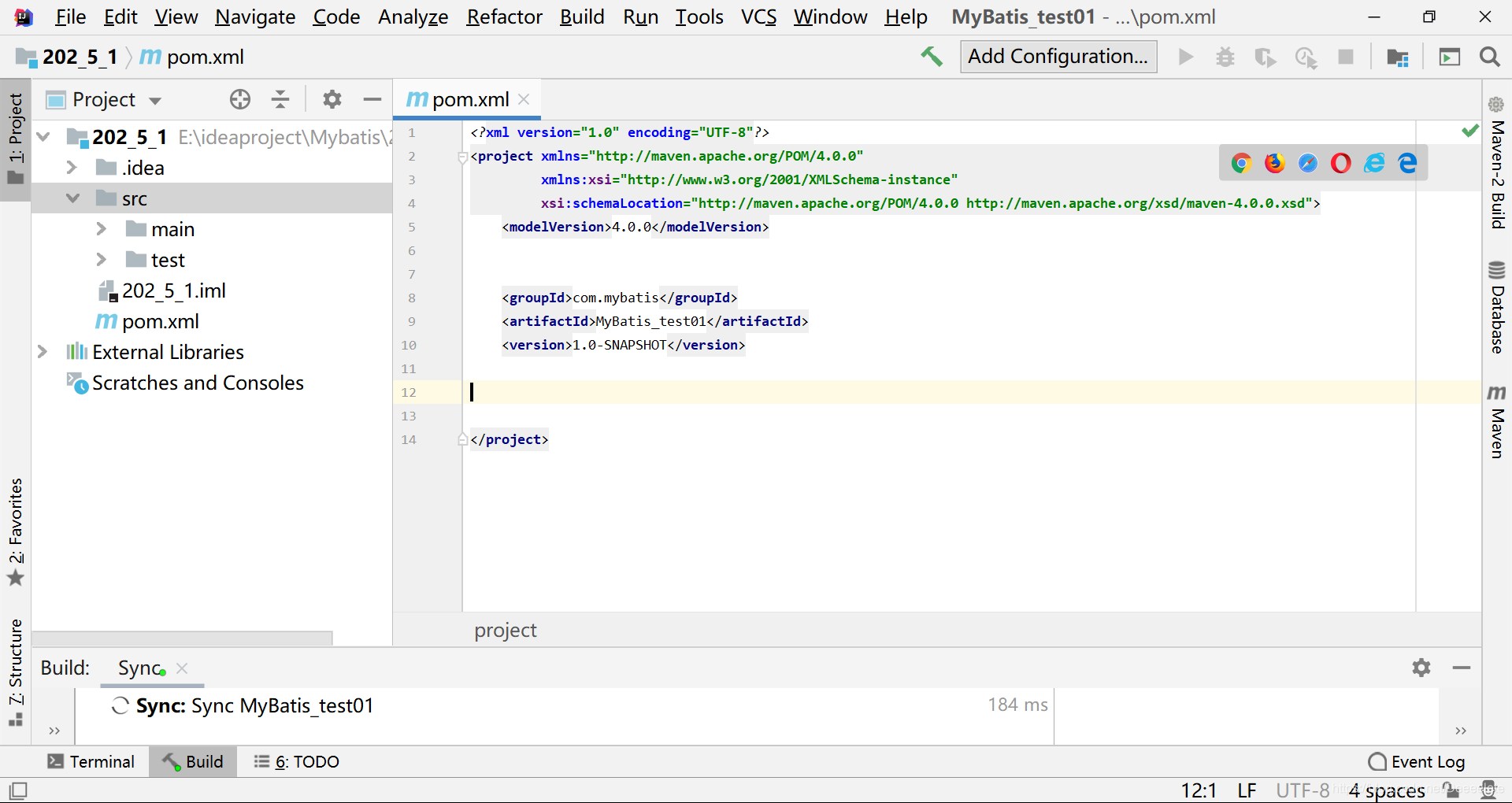Expand the test folder
The height and width of the screenshot is (803, 1512).
101,260
